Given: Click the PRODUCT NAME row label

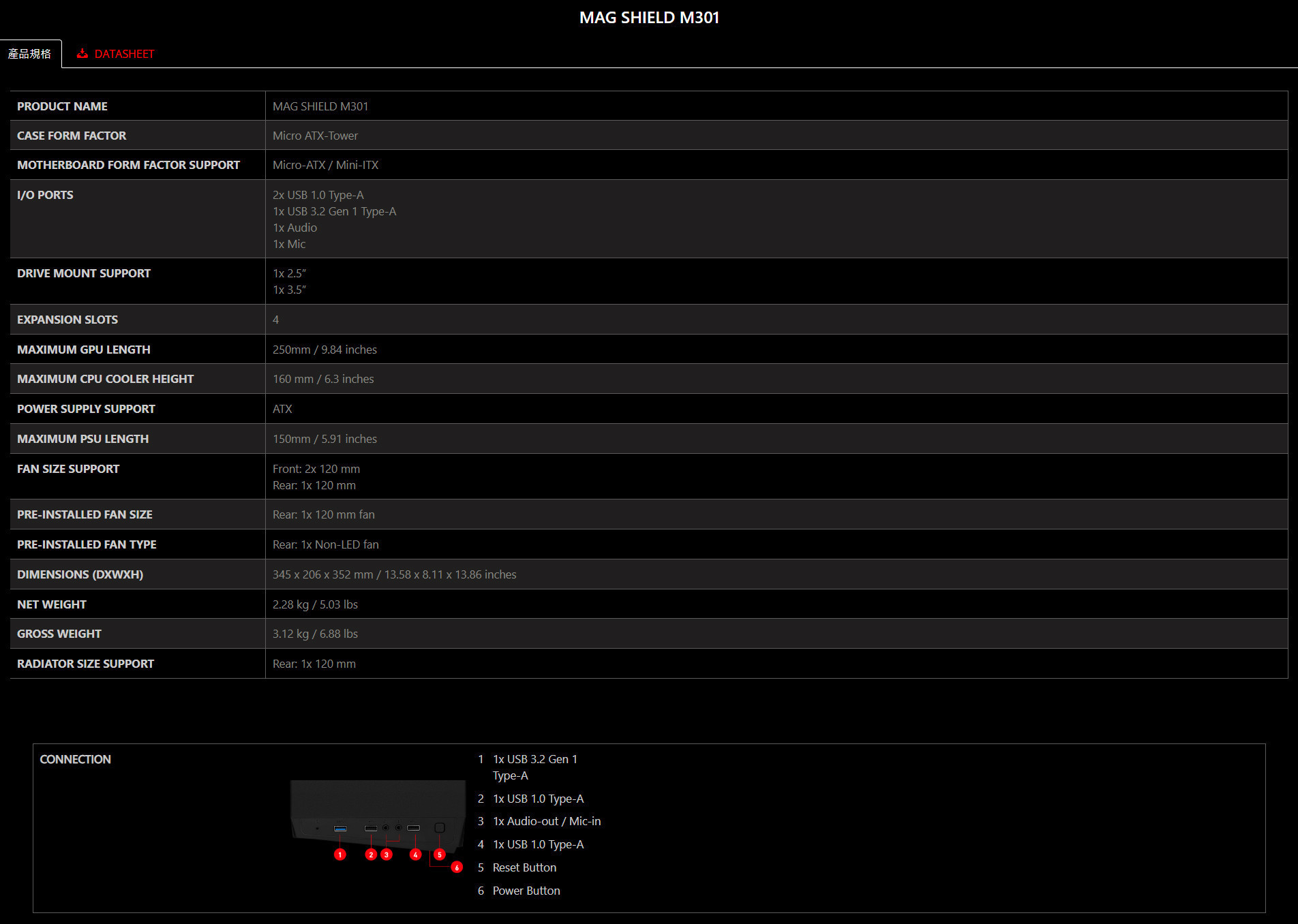Looking at the screenshot, I should pyautogui.click(x=62, y=106).
